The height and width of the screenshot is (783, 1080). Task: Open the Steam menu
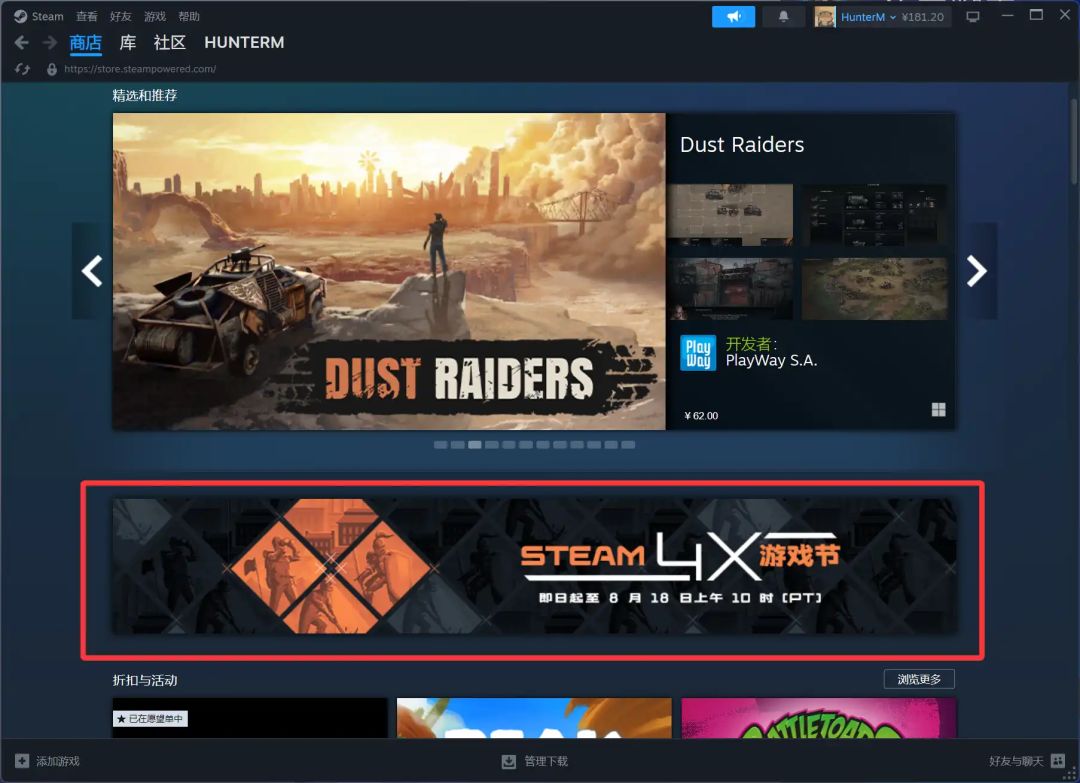(x=48, y=17)
